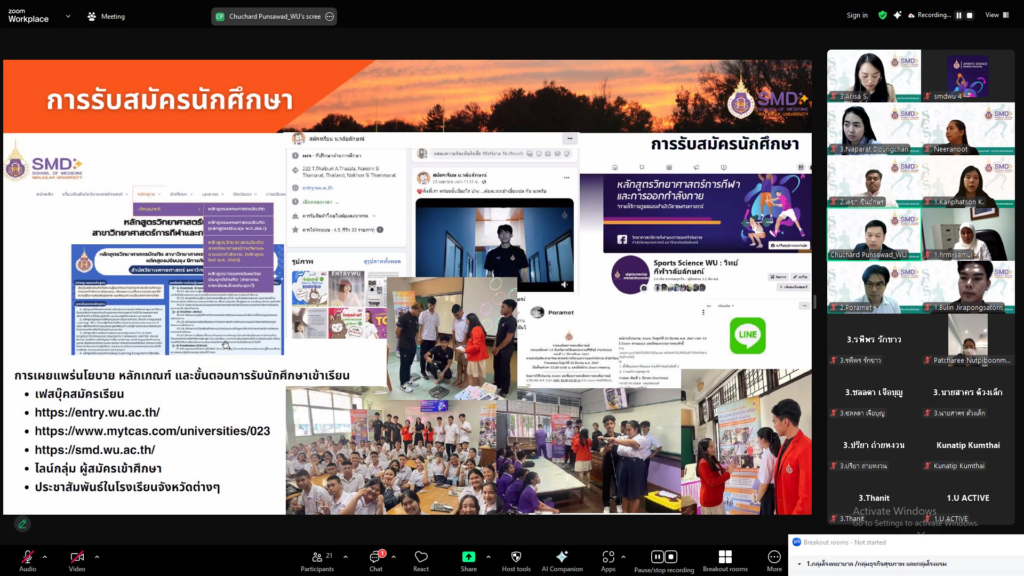
Task: Pause recording using the top bar button
Action: coord(959,15)
